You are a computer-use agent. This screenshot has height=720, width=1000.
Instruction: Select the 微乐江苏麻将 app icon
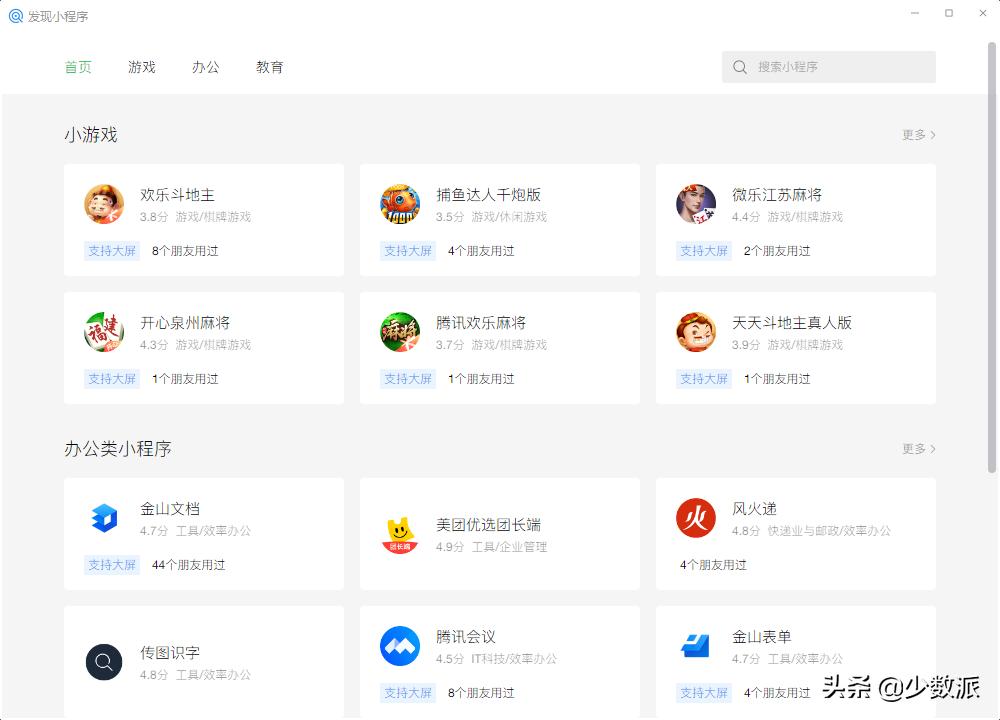pos(696,203)
